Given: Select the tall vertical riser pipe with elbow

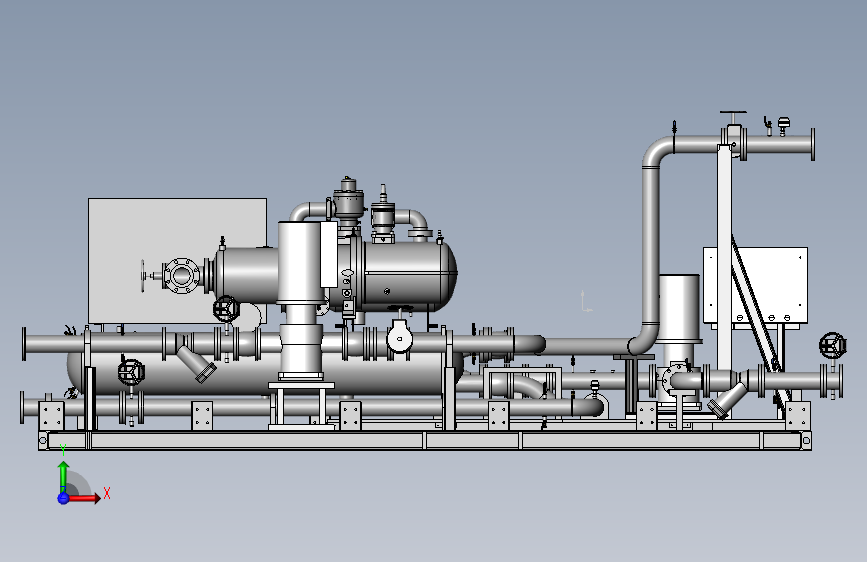Looking at the screenshot, I should (x=651, y=243).
